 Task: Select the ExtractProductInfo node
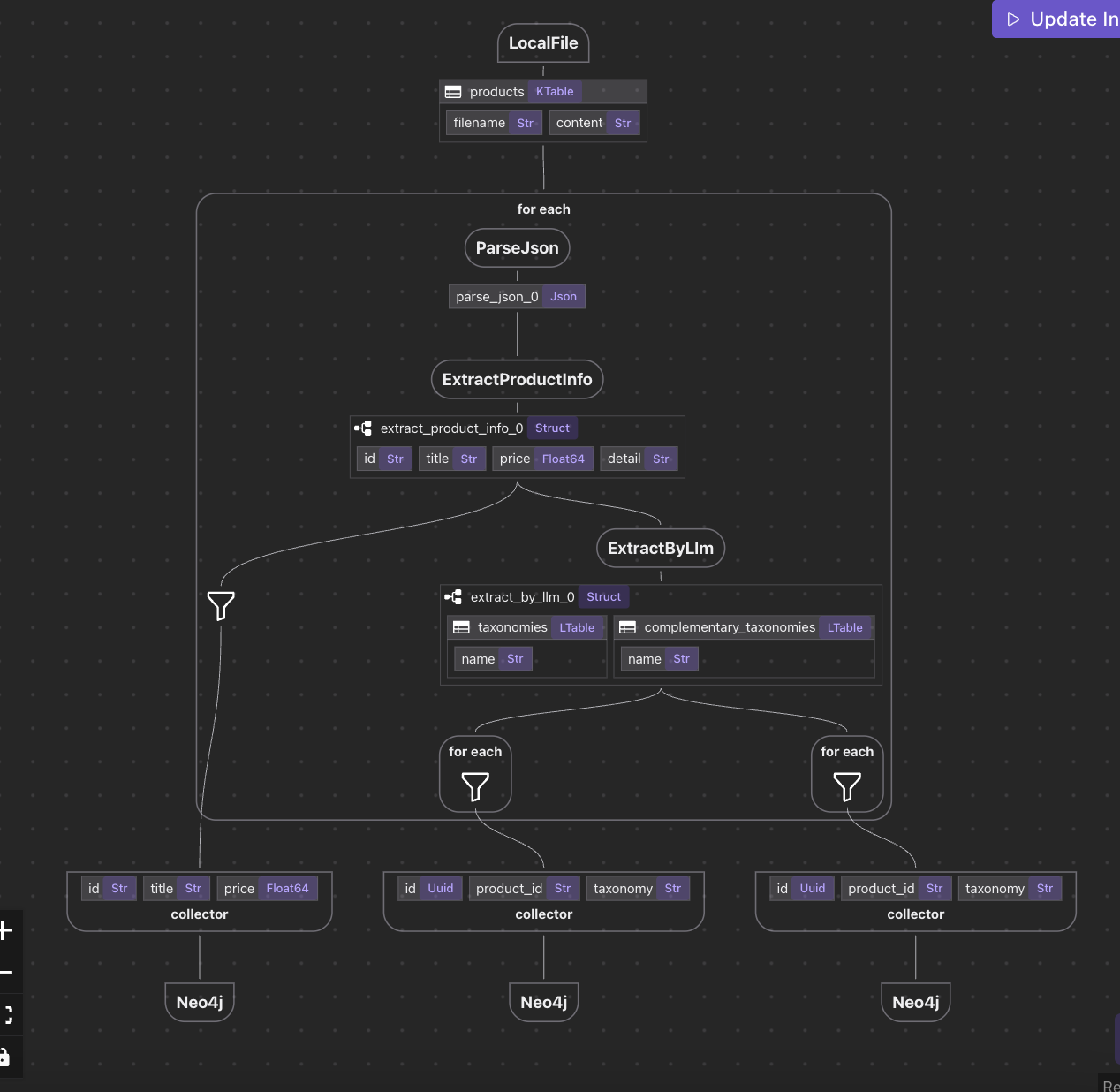(x=517, y=380)
